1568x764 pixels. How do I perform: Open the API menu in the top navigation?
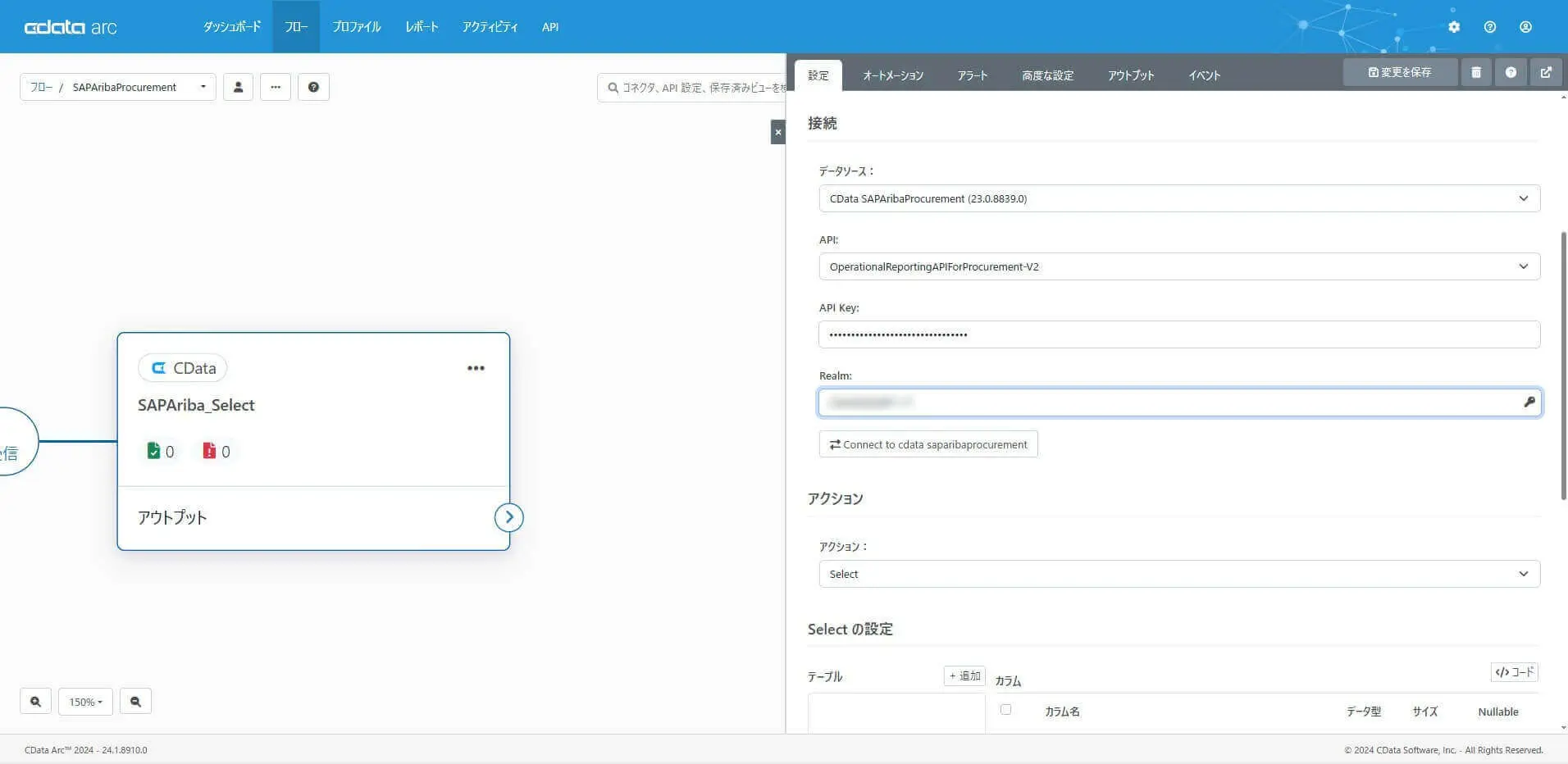pos(550,27)
